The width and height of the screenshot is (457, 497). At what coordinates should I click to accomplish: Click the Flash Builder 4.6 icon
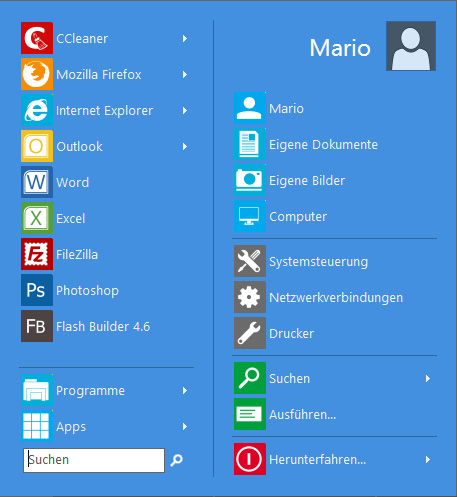coord(37,326)
